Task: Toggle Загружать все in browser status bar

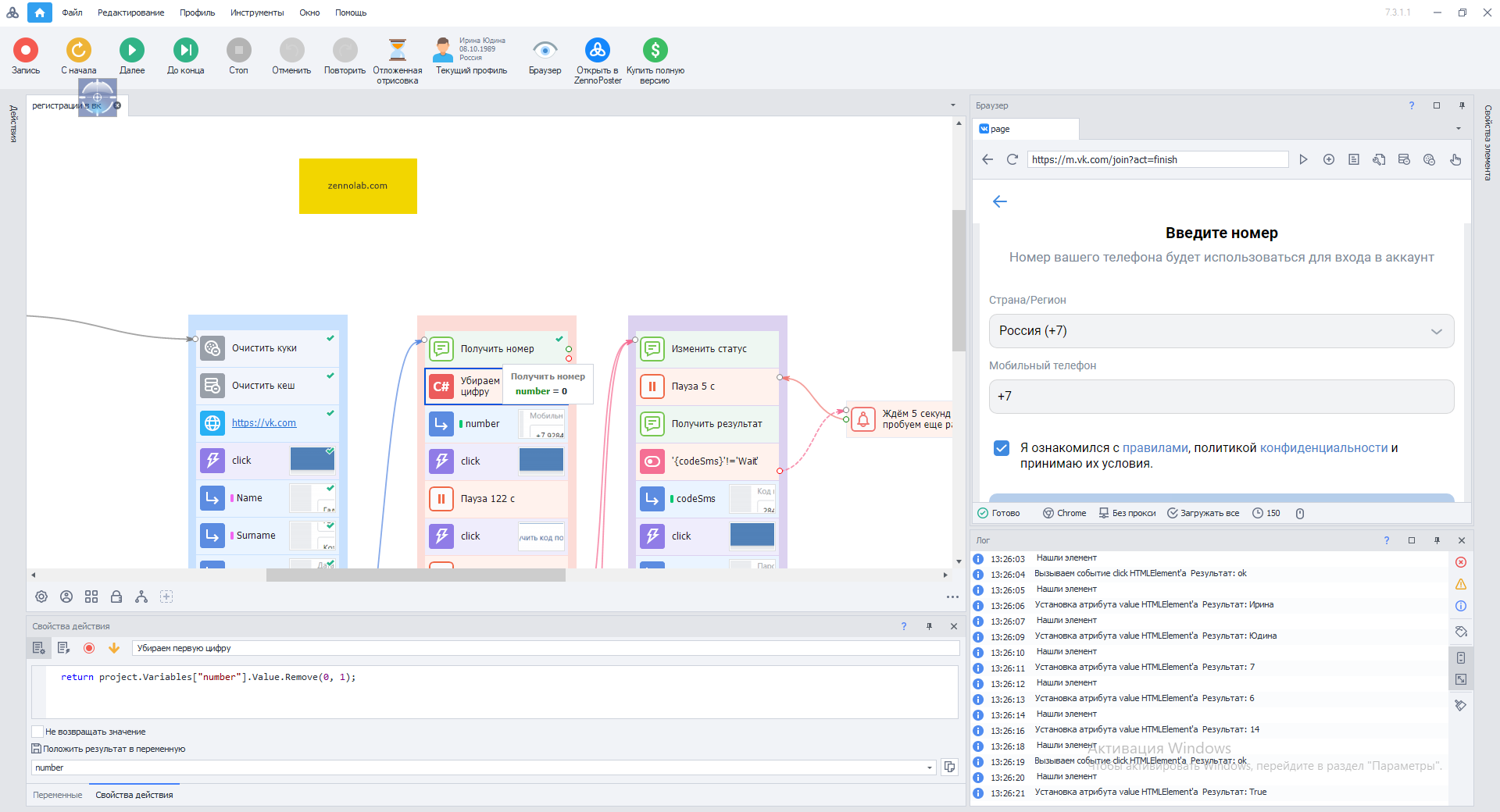Action: [1203, 513]
